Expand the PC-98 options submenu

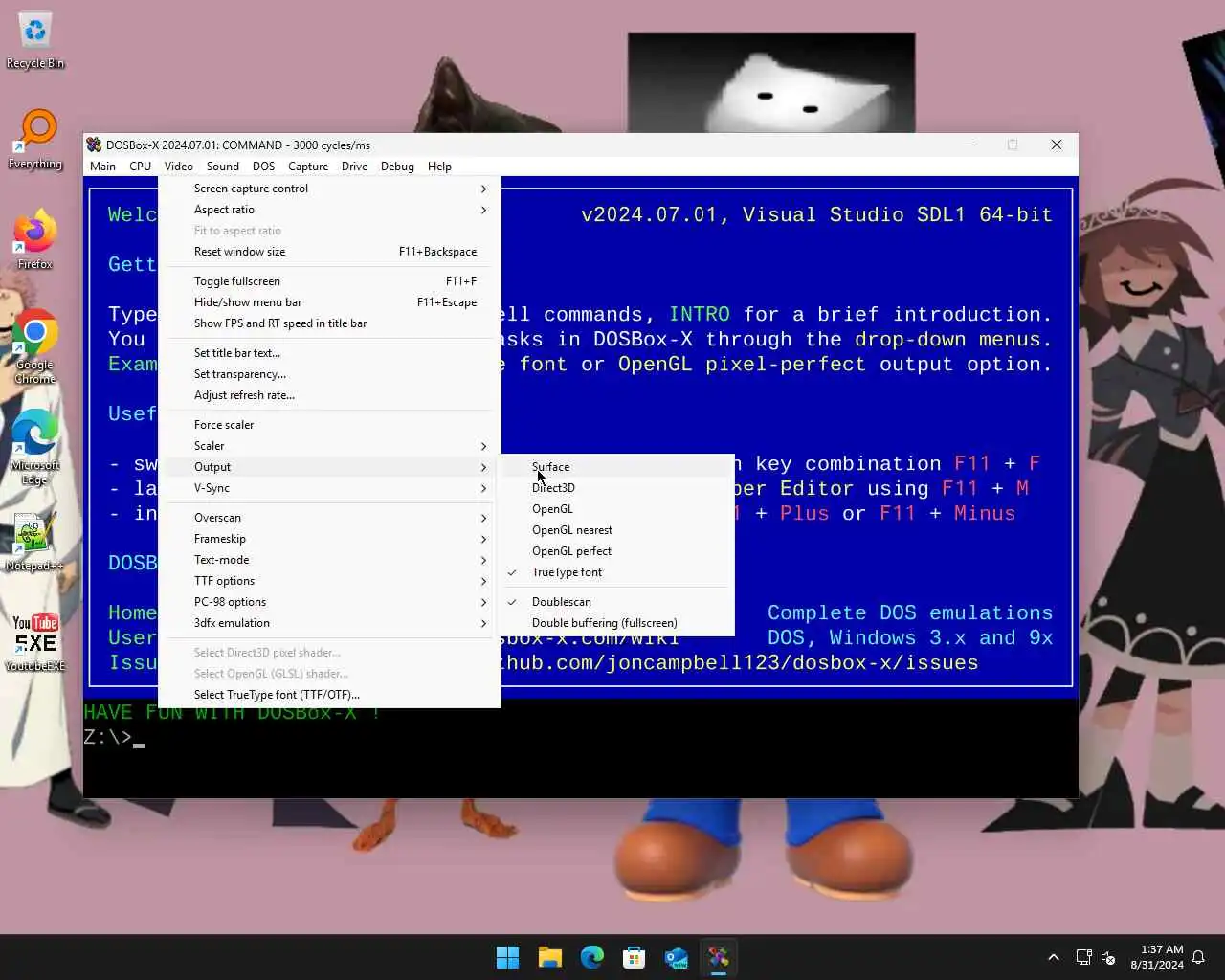tap(329, 602)
